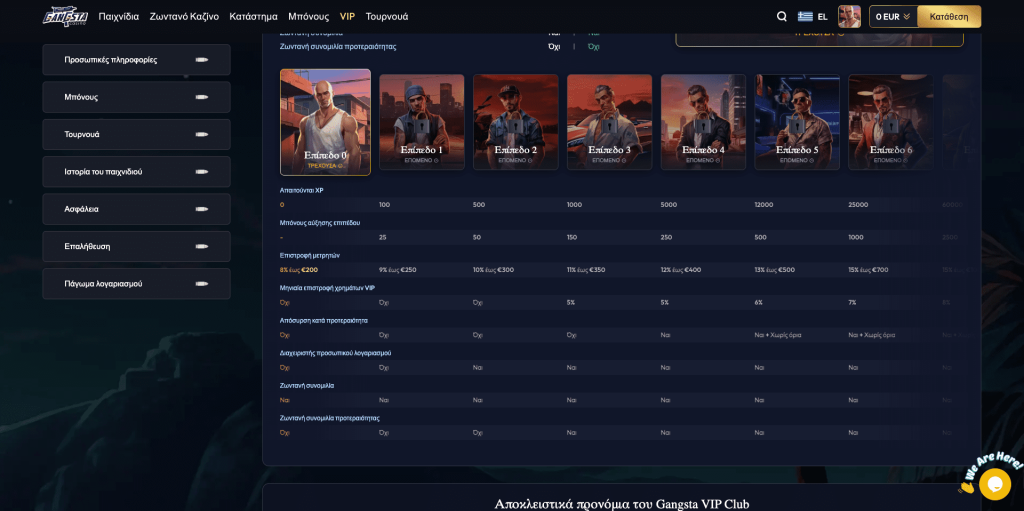Go to Ζωντανό Καζίνο menu item
Viewport: 1024px width, 511px height.
(184, 16)
